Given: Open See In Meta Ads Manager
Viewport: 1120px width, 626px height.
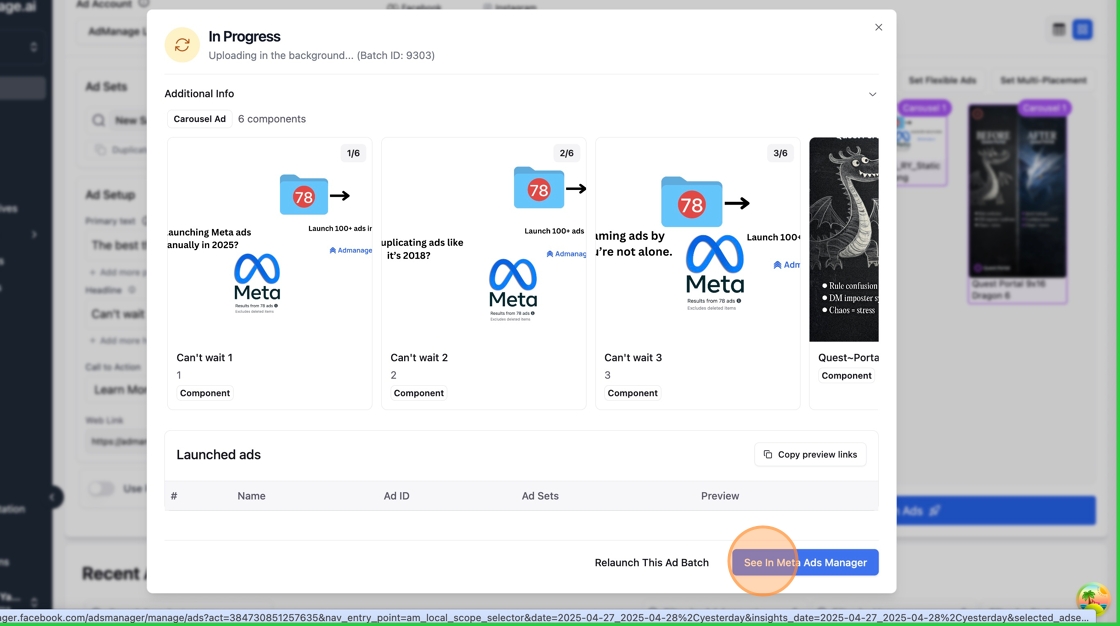Looking at the screenshot, I should (805, 562).
